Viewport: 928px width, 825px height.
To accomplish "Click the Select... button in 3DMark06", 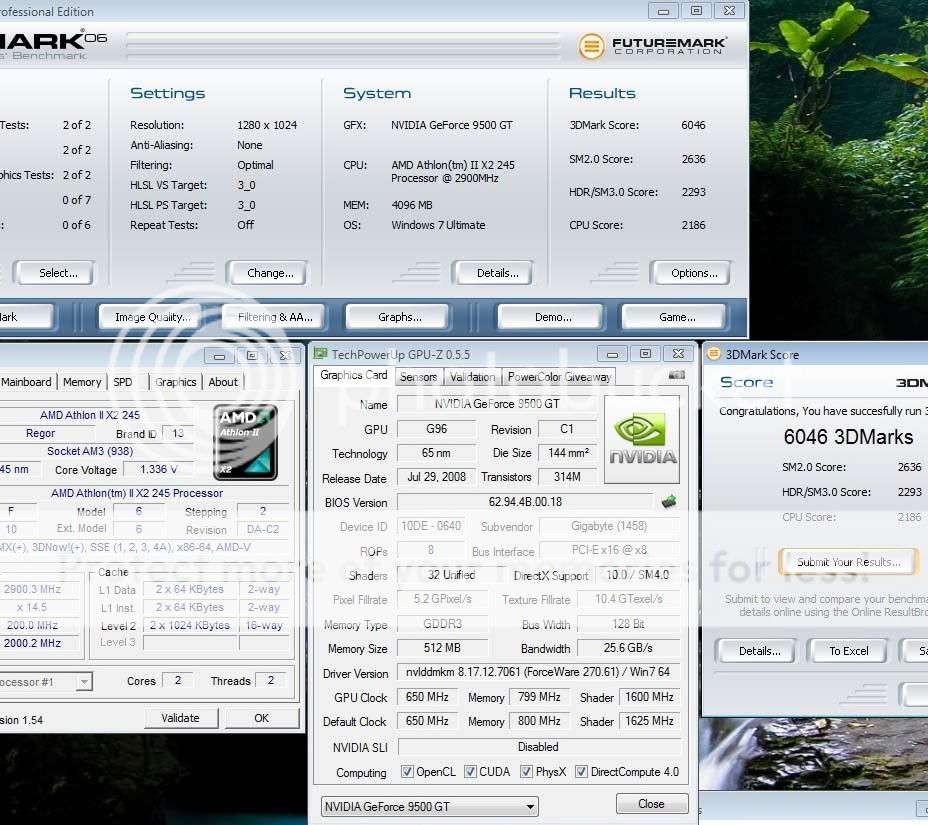I will coord(54,273).
